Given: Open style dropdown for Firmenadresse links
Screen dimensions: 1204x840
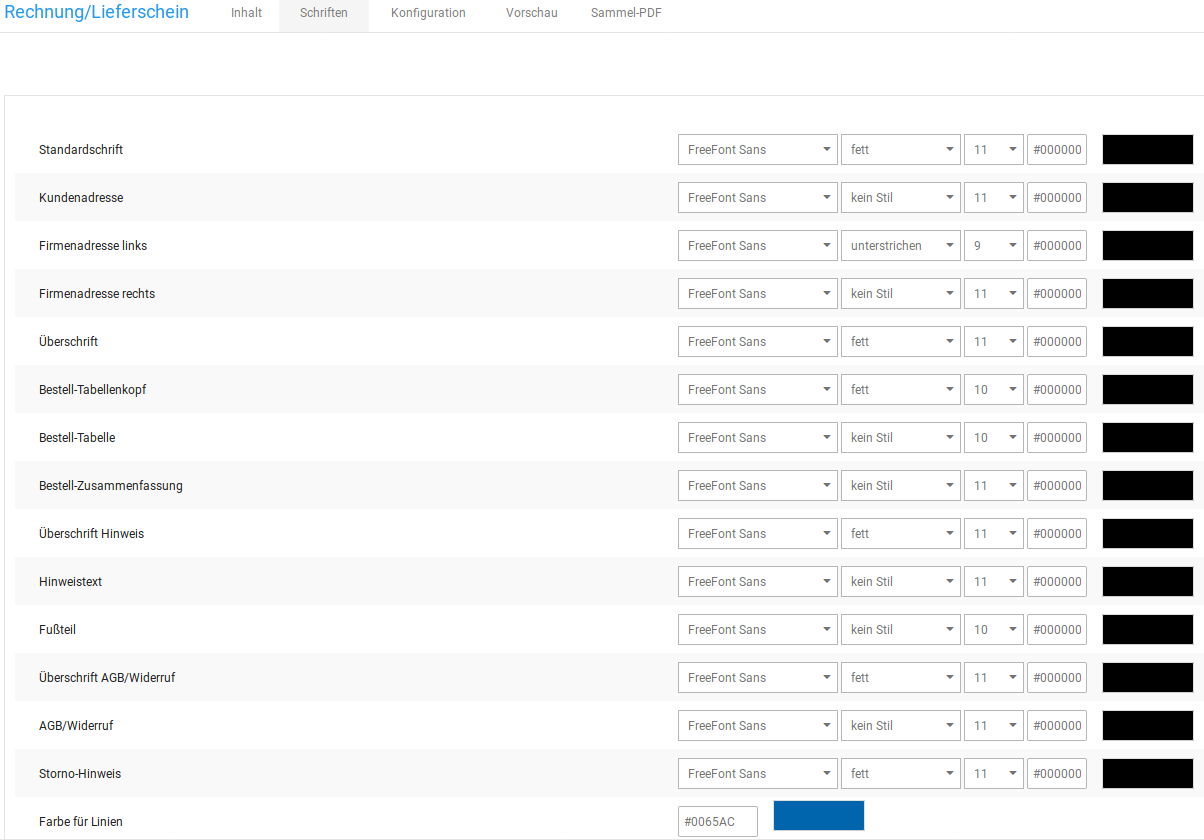Looking at the screenshot, I should click(900, 246).
